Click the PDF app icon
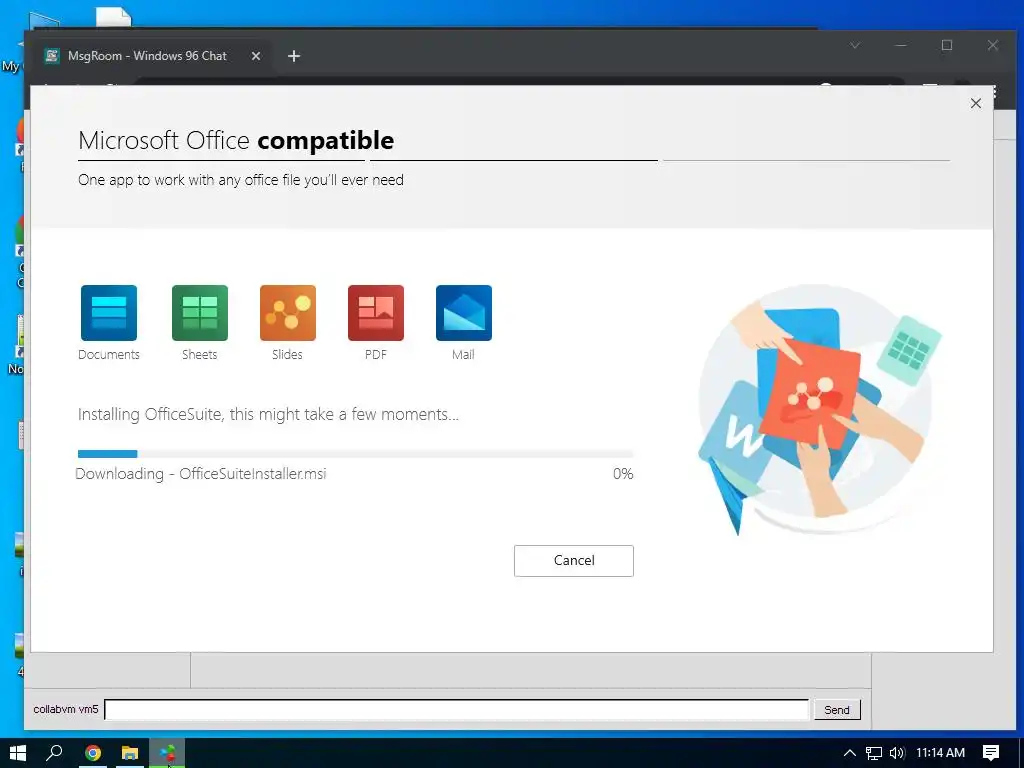This screenshot has height=768, width=1024. 376,313
